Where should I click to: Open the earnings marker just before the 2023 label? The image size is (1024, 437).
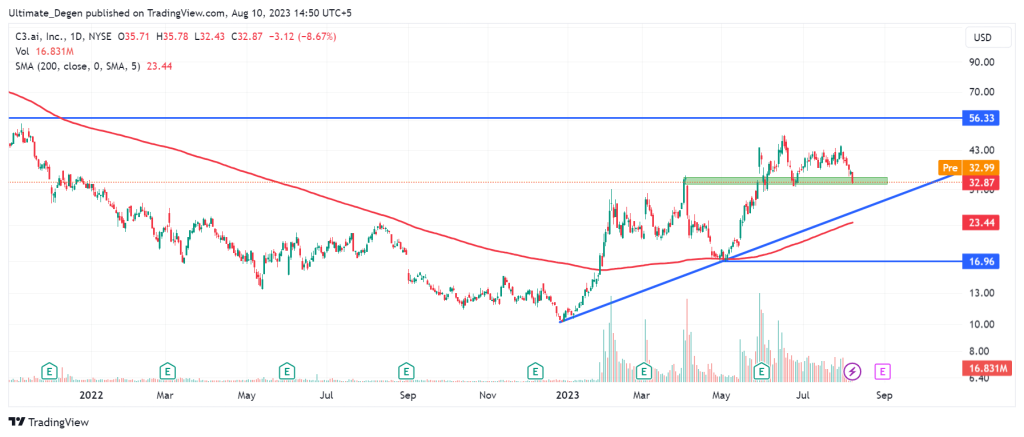(536, 371)
